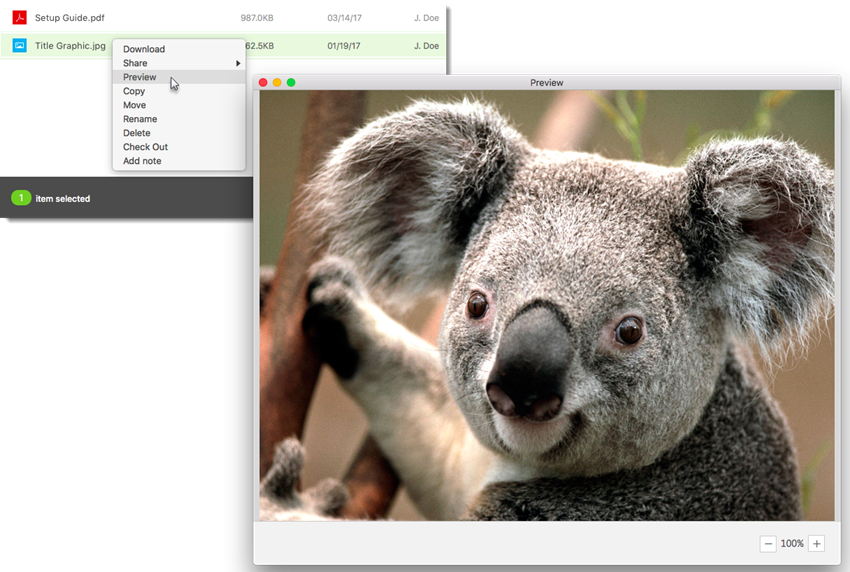Click the 100% zoom level indicator

(x=792, y=544)
